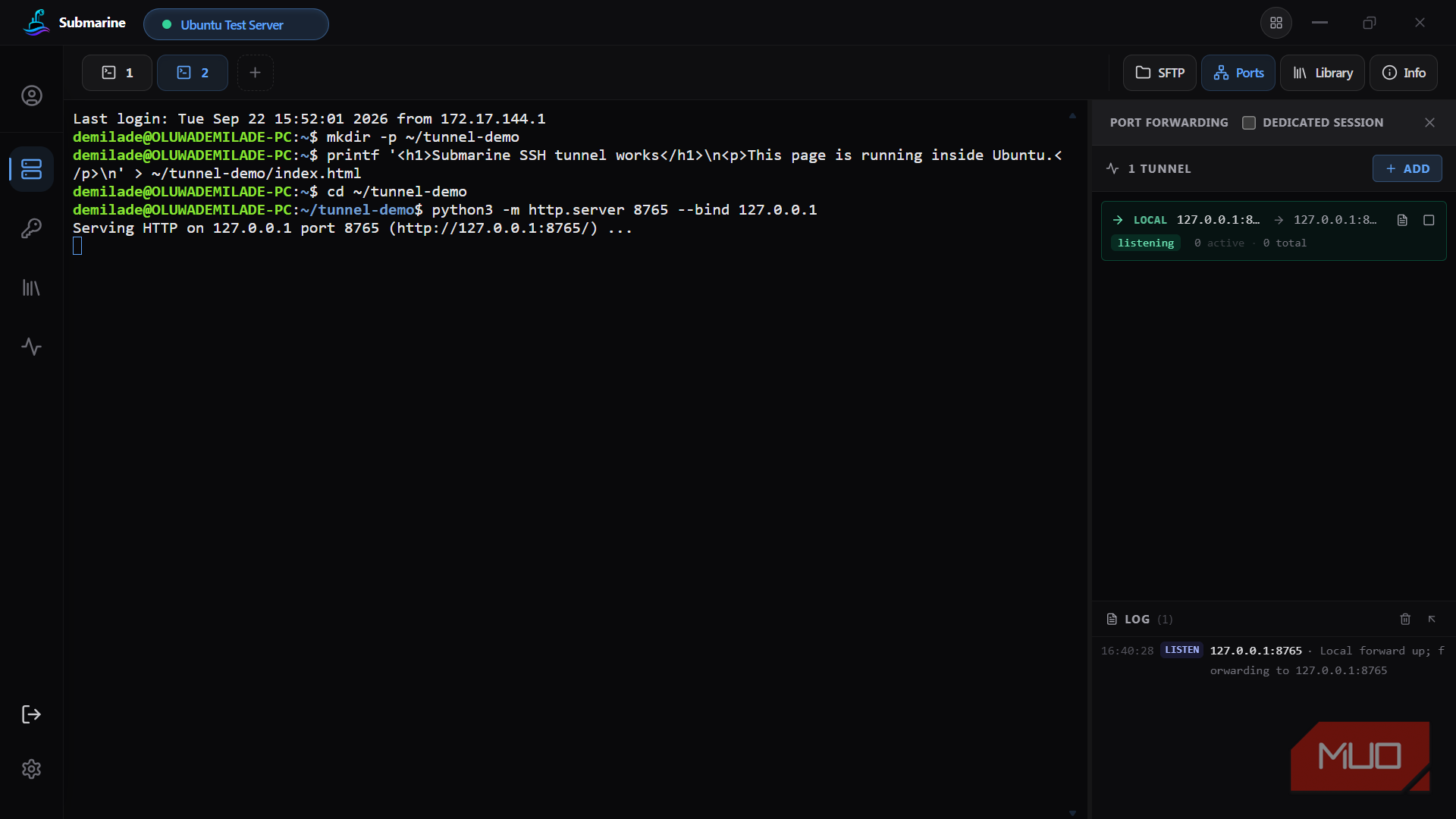Switch to terminal tab 1

point(117,73)
